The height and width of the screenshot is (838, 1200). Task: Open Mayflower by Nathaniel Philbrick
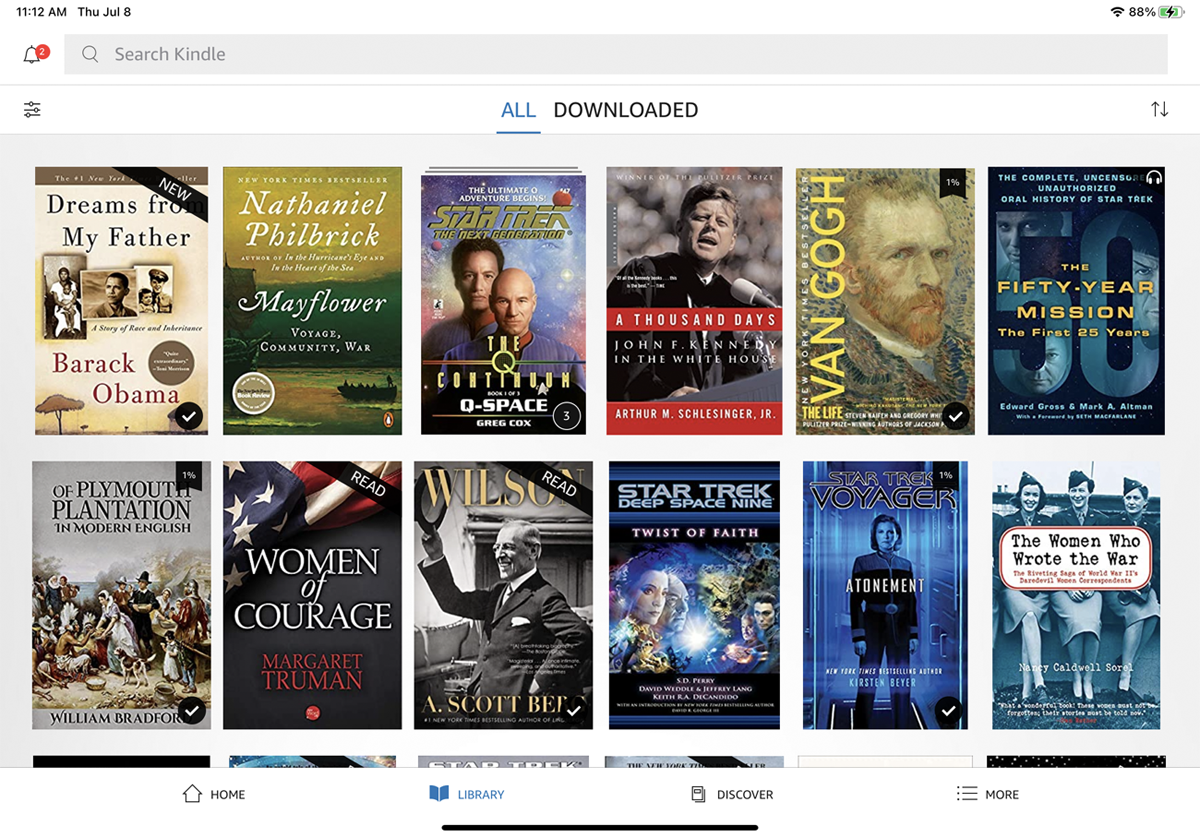coord(312,301)
